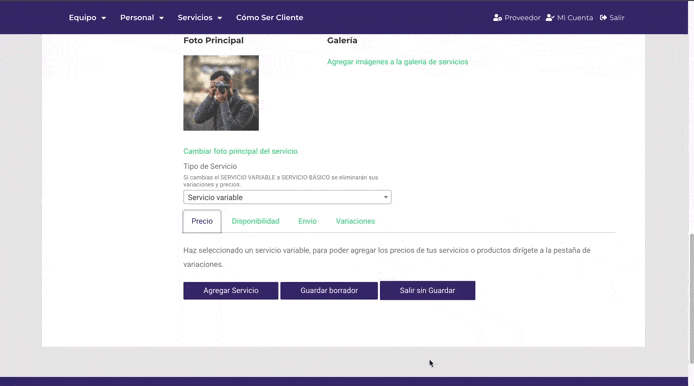
Task: Click the photographer main photo thumbnail
Action: (x=221, y=93)
